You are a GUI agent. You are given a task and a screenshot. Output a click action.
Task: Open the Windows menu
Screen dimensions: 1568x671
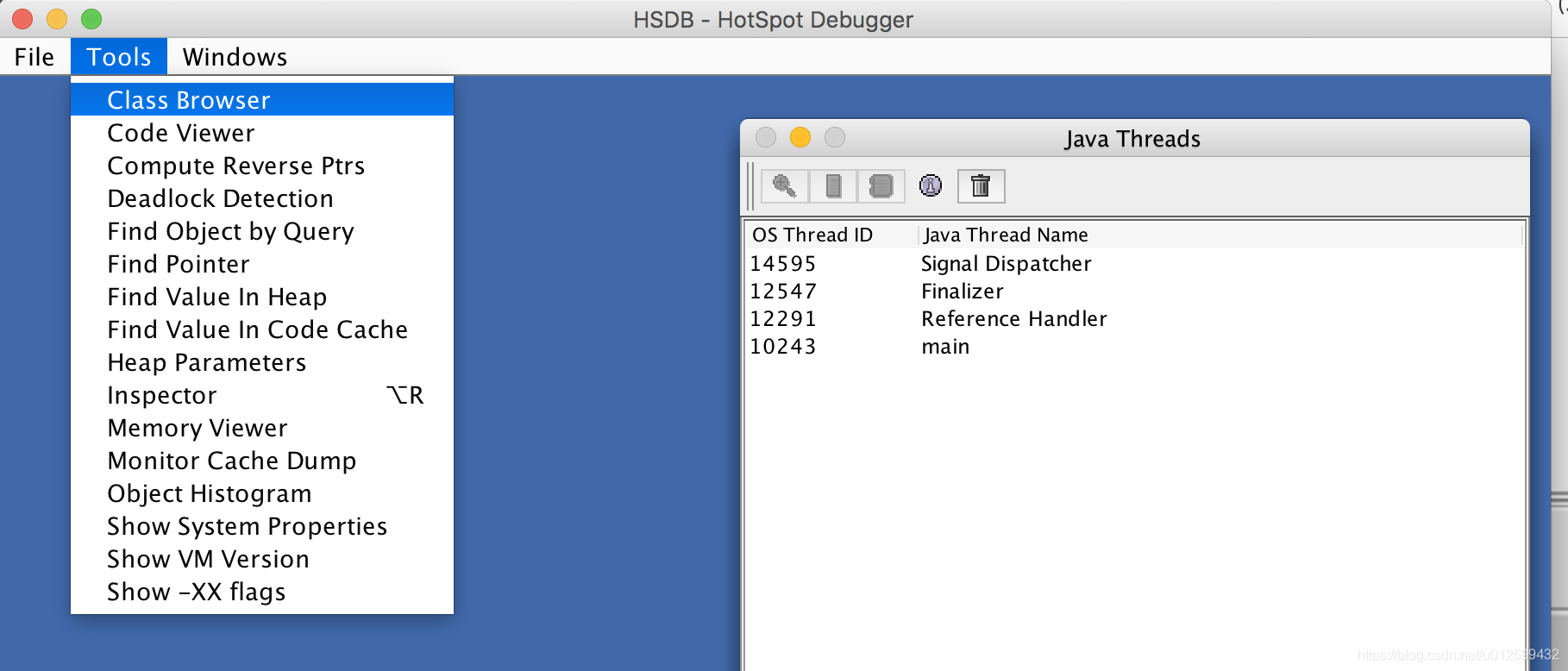235,57
